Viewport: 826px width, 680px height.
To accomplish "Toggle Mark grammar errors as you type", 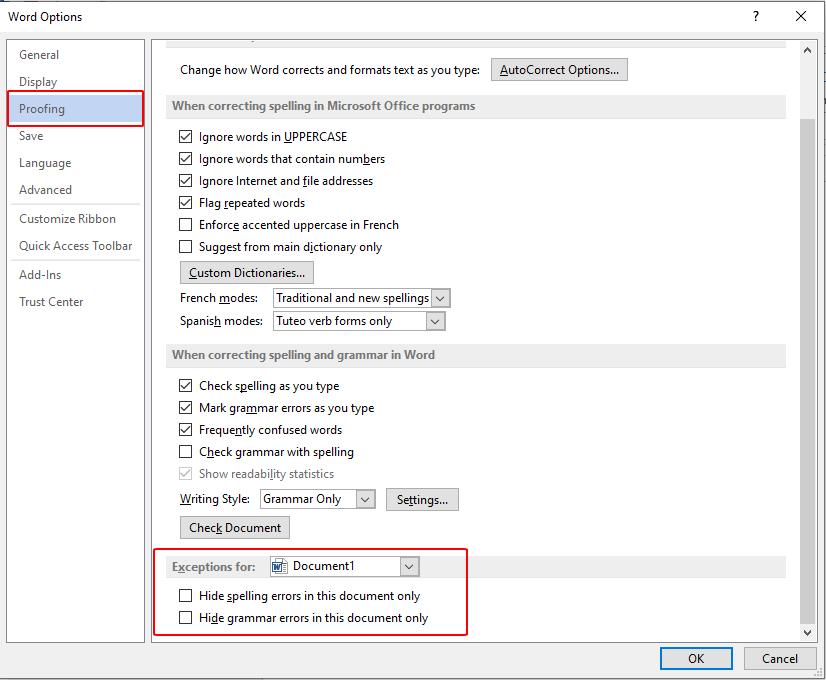I will coord(185,408).
